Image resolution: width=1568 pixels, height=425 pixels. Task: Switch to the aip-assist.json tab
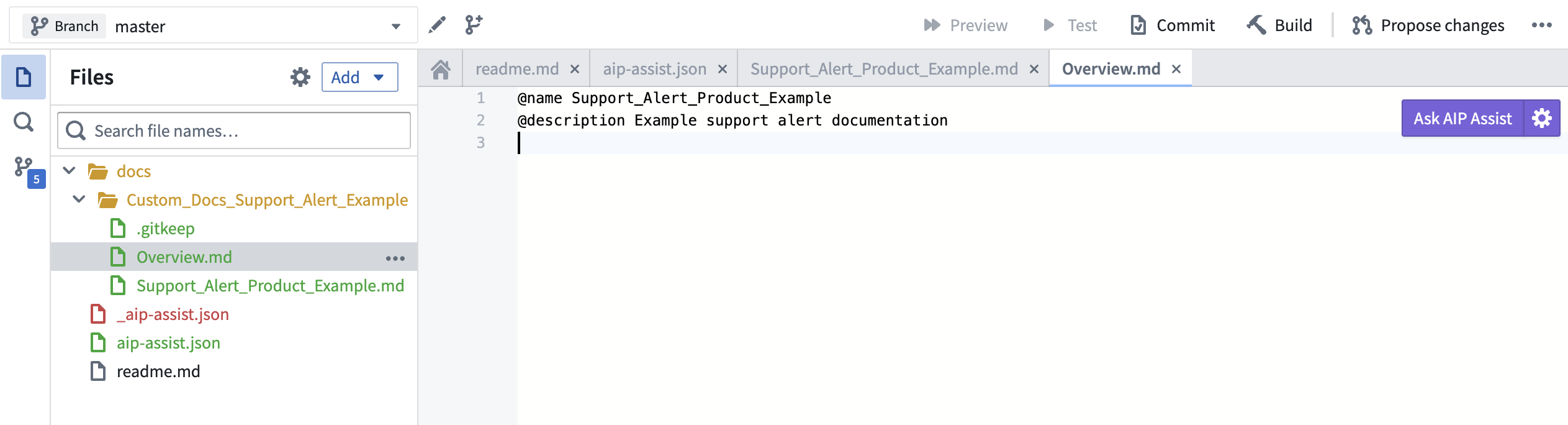[x=654, y=69]
